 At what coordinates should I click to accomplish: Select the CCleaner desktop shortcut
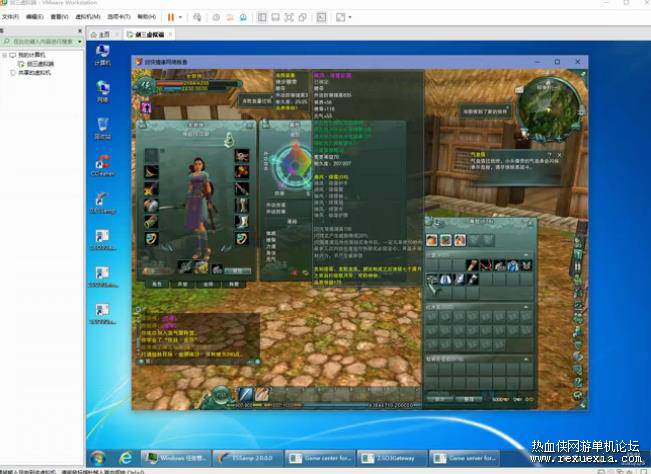point(103,165)
